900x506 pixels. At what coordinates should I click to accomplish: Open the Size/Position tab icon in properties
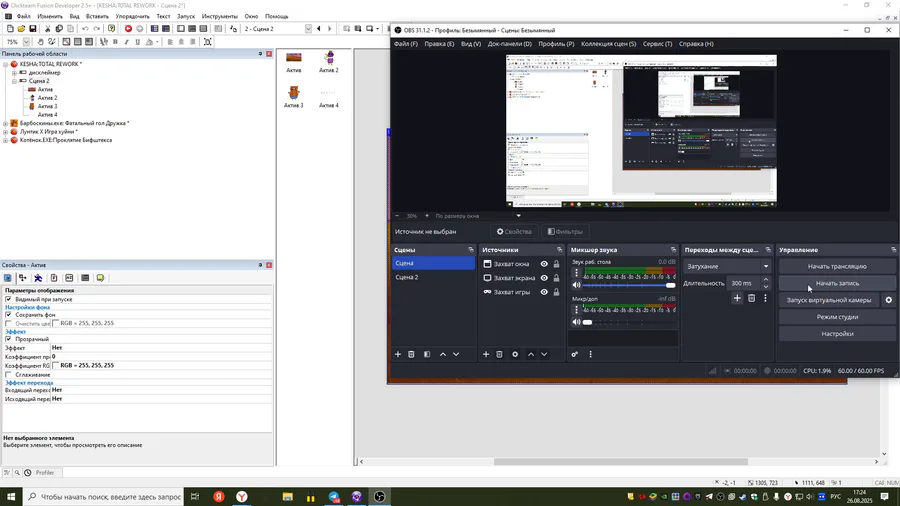[22, 278]
